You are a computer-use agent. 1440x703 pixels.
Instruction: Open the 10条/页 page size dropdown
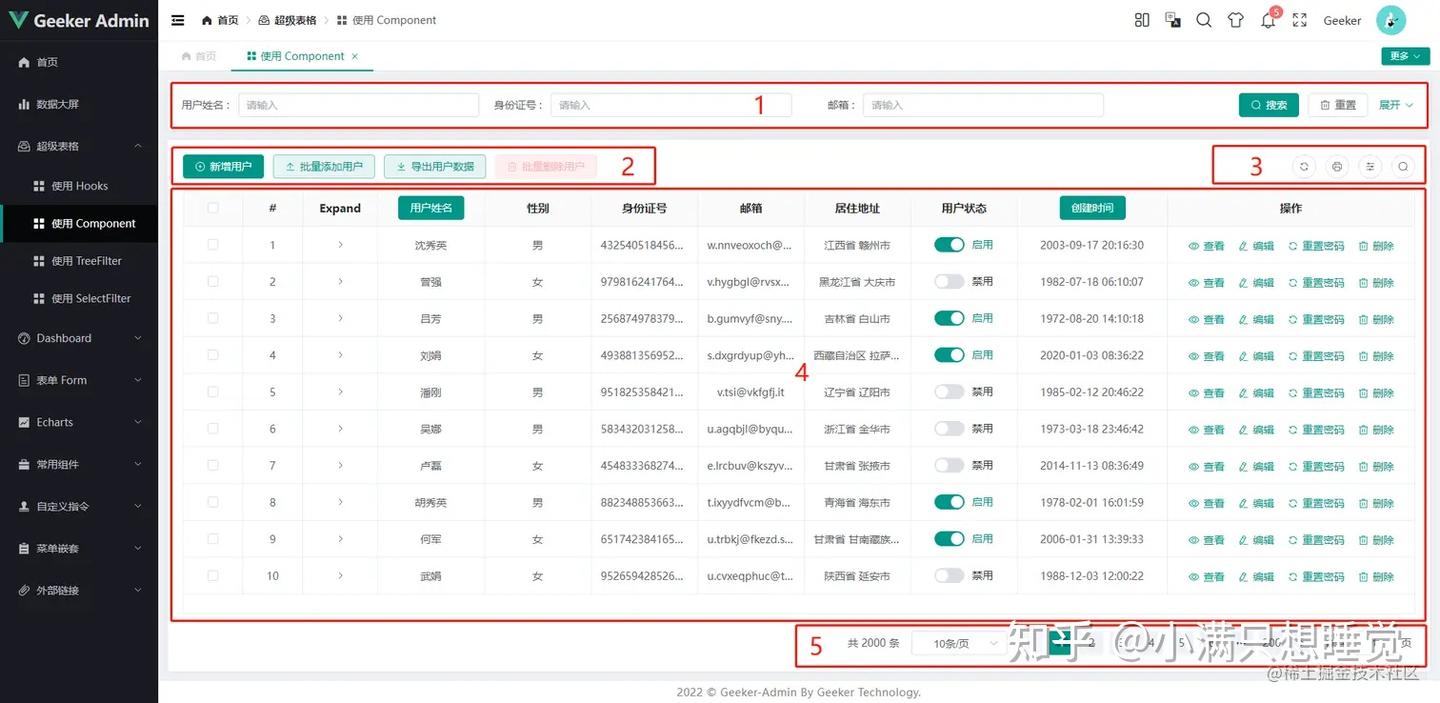click(x=957, y=643)
